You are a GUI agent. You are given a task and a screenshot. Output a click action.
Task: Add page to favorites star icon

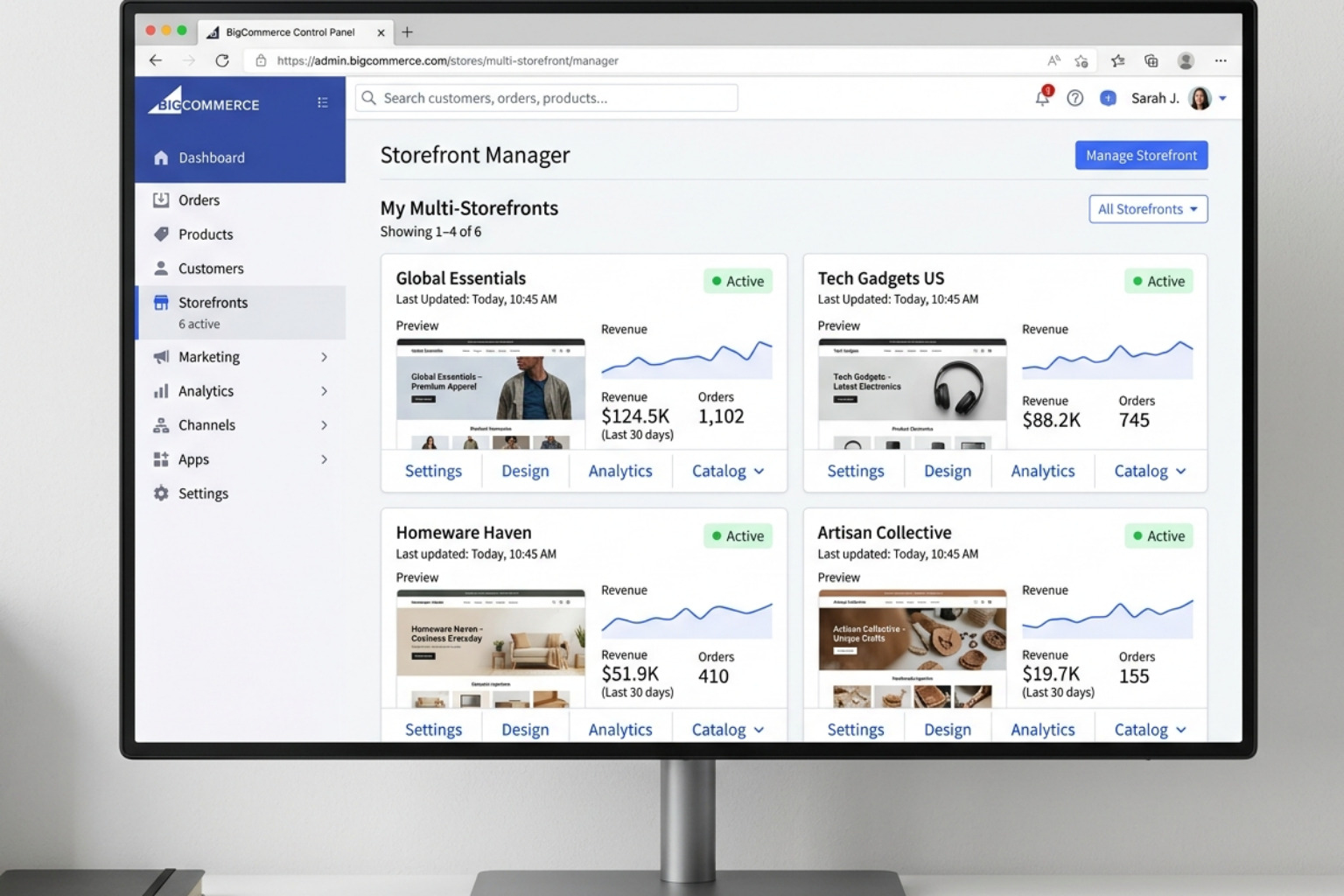pos(1081,60)
